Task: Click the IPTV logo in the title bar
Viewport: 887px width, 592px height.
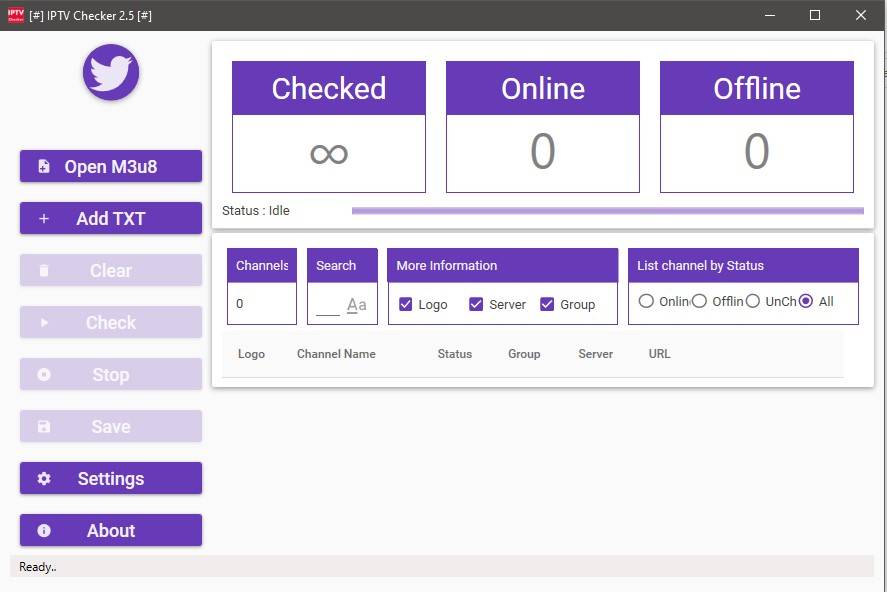Action: [x=15, y=15]
